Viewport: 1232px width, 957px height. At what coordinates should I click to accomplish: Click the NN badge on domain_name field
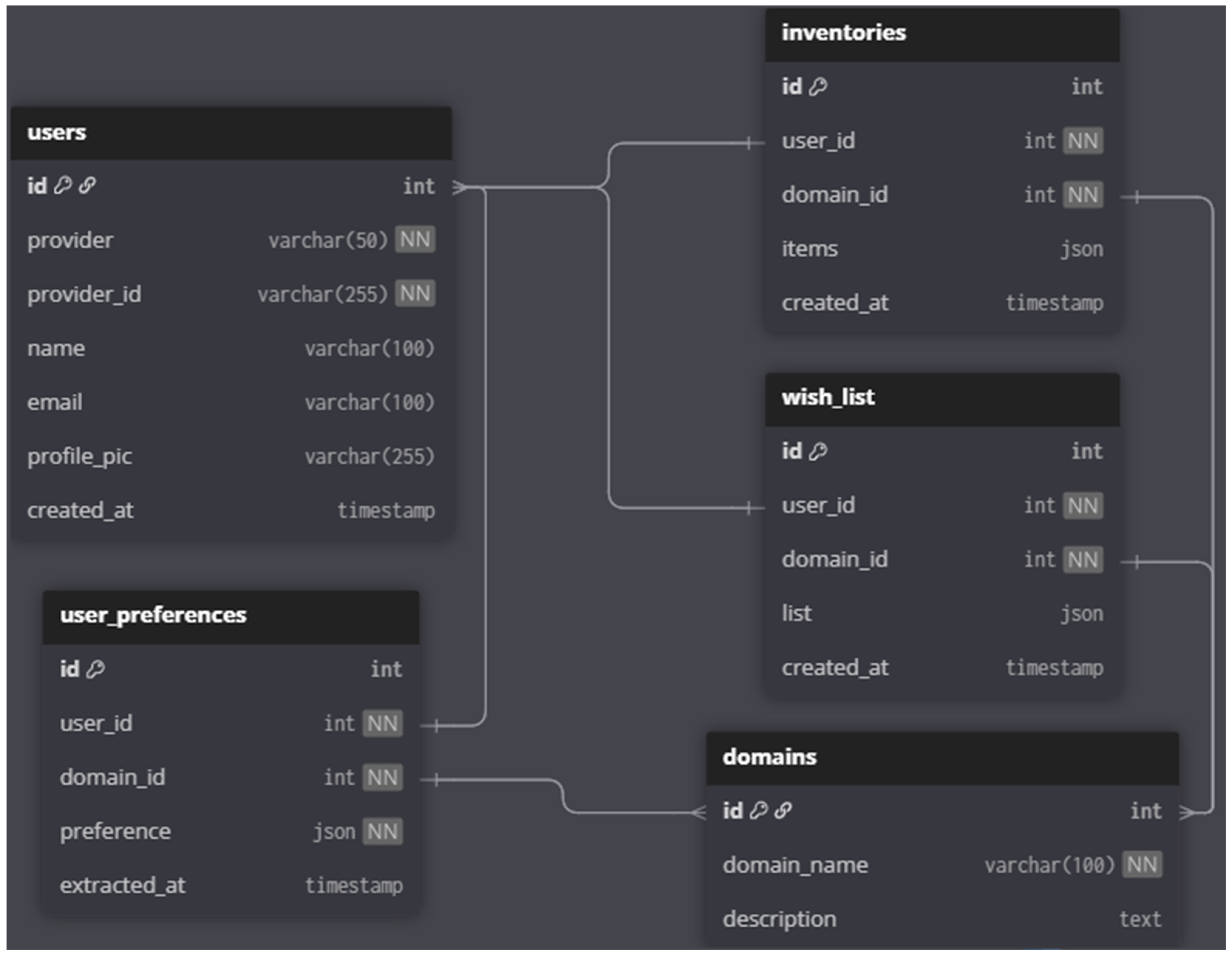[x=1142, y=864]
